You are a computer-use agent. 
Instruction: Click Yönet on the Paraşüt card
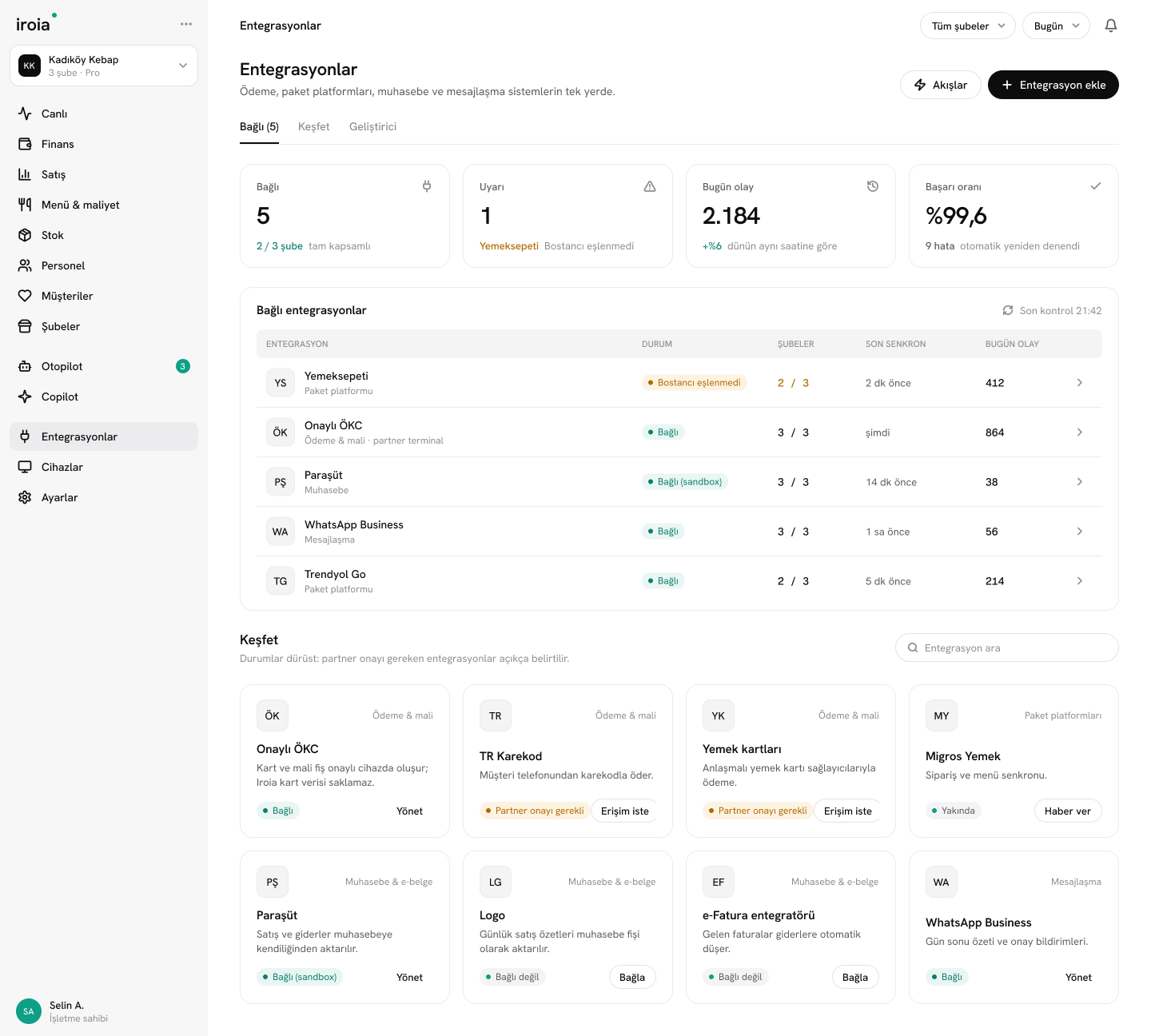tap(410, 977)
